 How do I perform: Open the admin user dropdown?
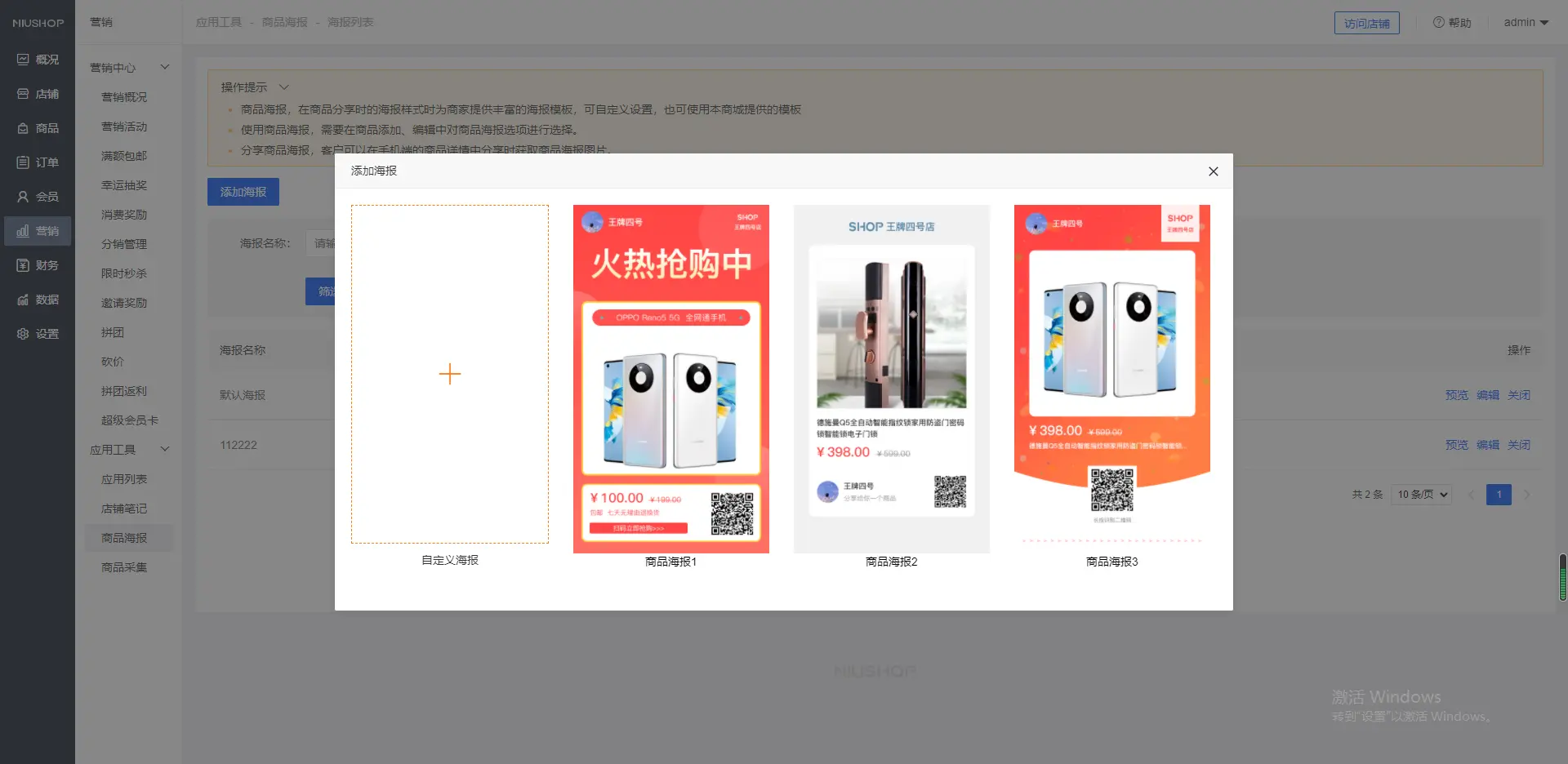[1526, 23]
